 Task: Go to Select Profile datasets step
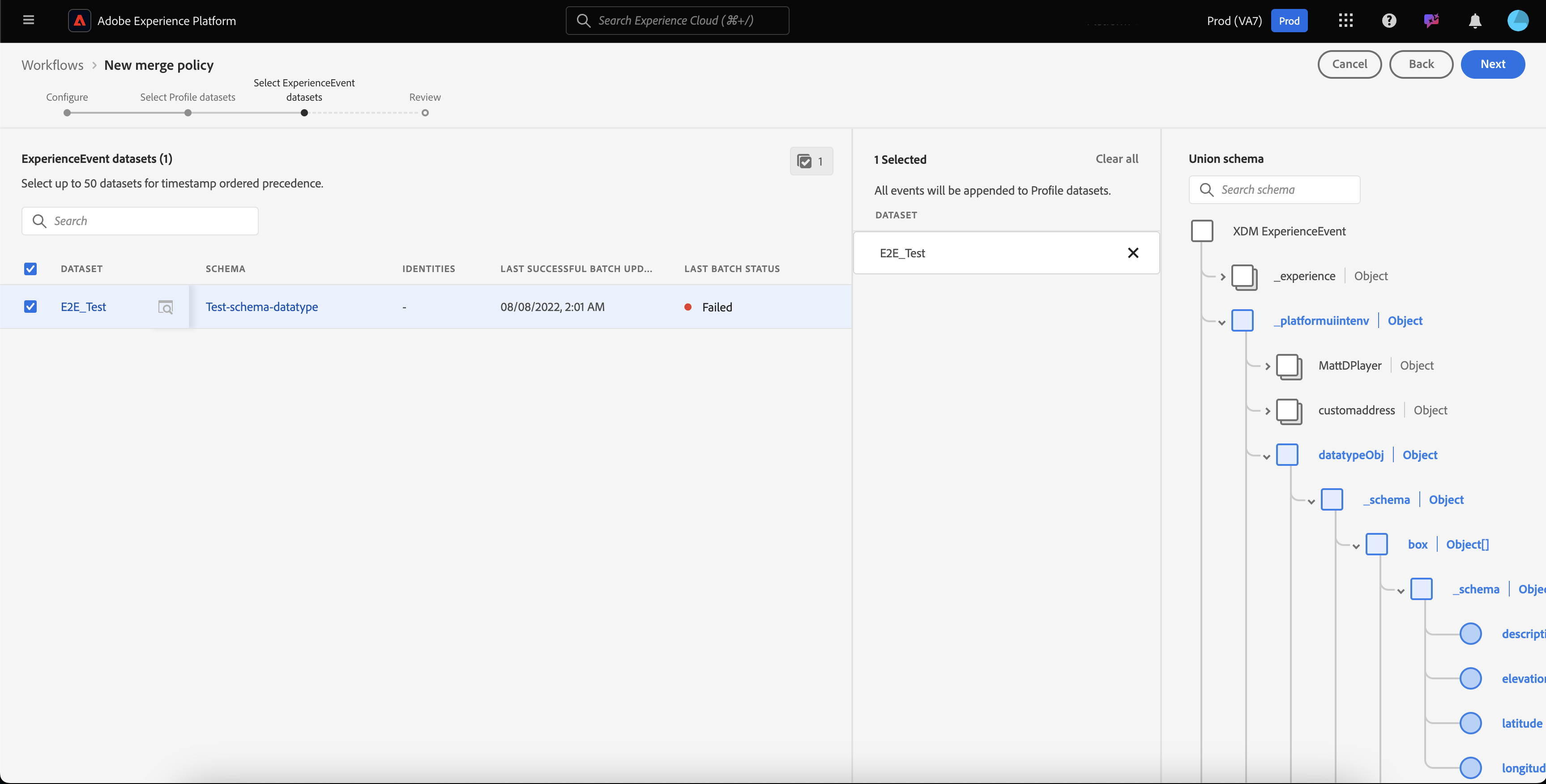tap(188, 112)
